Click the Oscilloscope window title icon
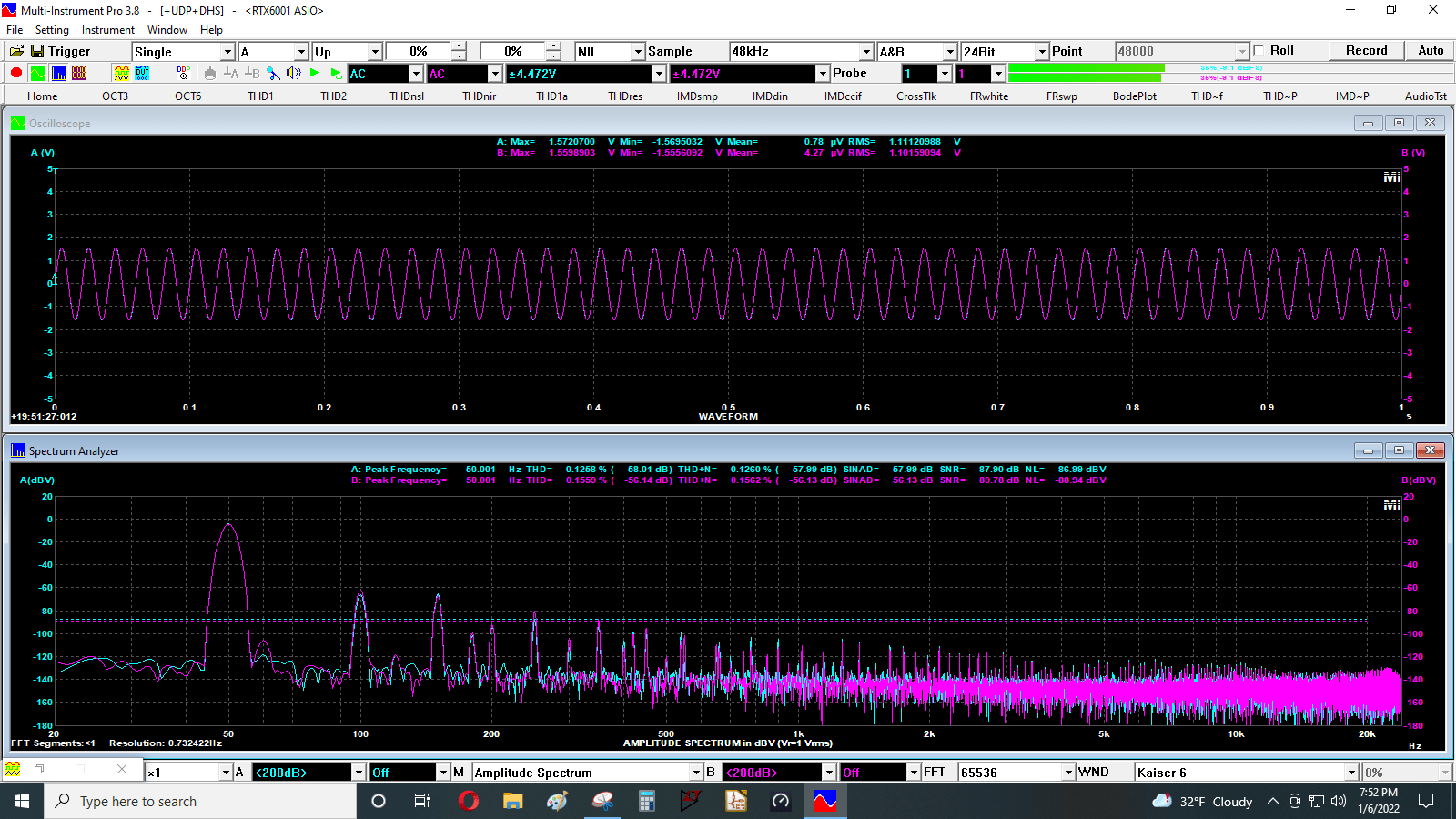 click(x=18, y=123)
